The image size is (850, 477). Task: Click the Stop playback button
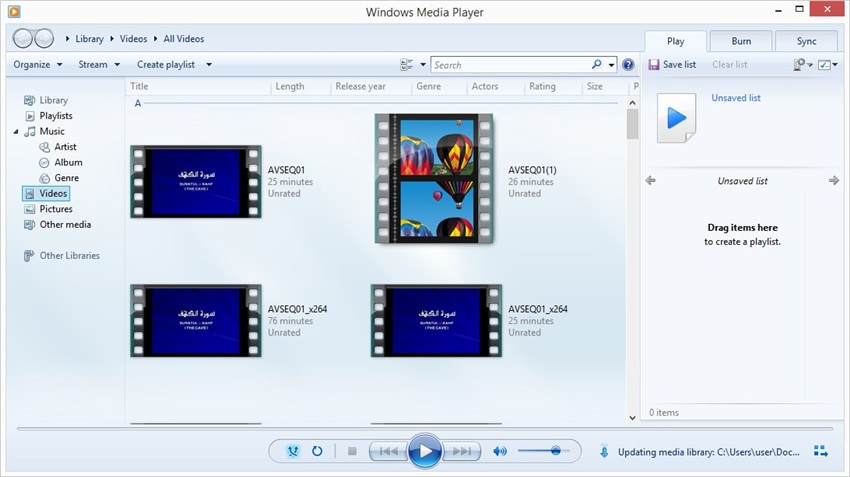click(x=352, y=451)
